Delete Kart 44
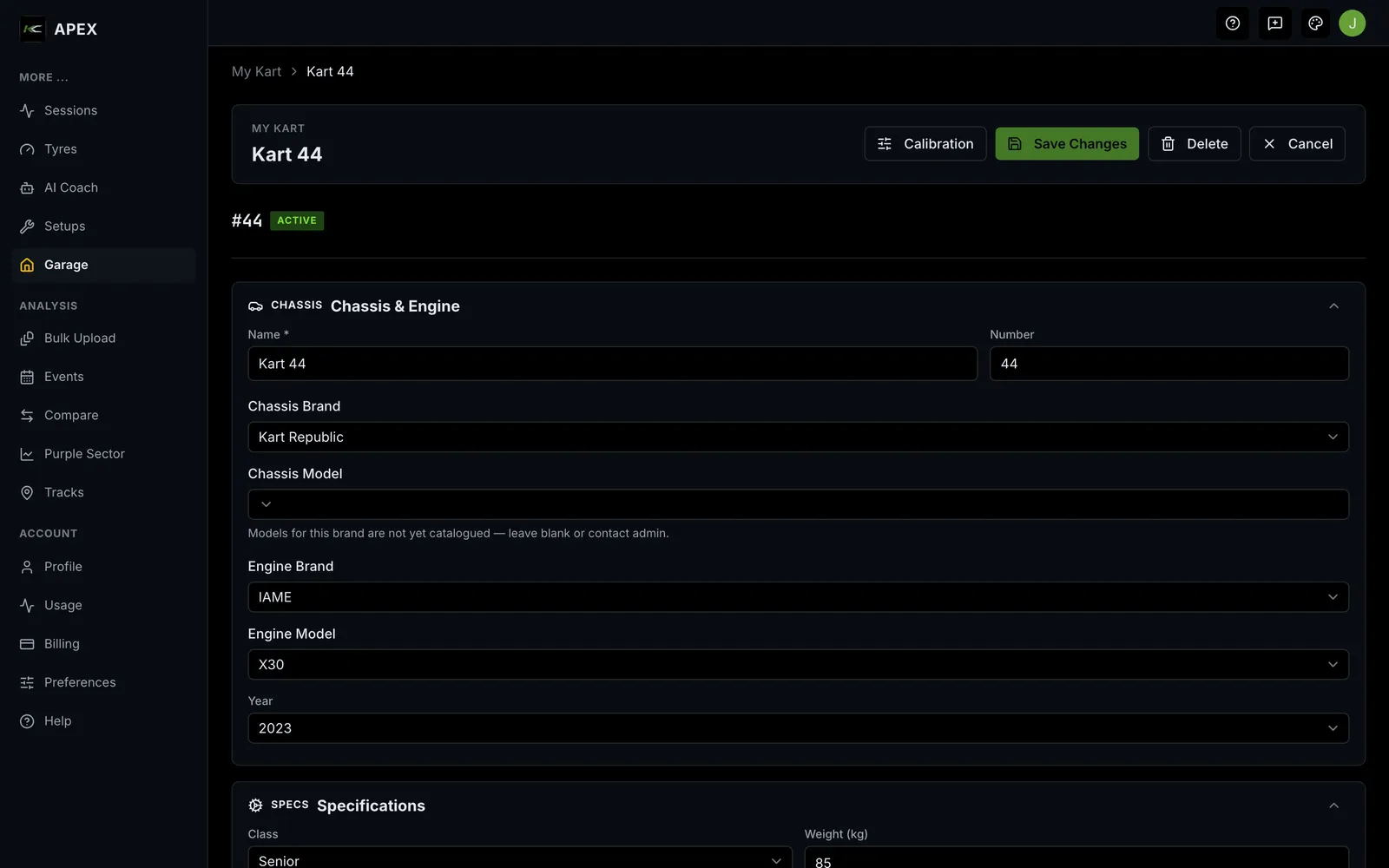Screen dimensions: 1389x868 click(1194, 144)
